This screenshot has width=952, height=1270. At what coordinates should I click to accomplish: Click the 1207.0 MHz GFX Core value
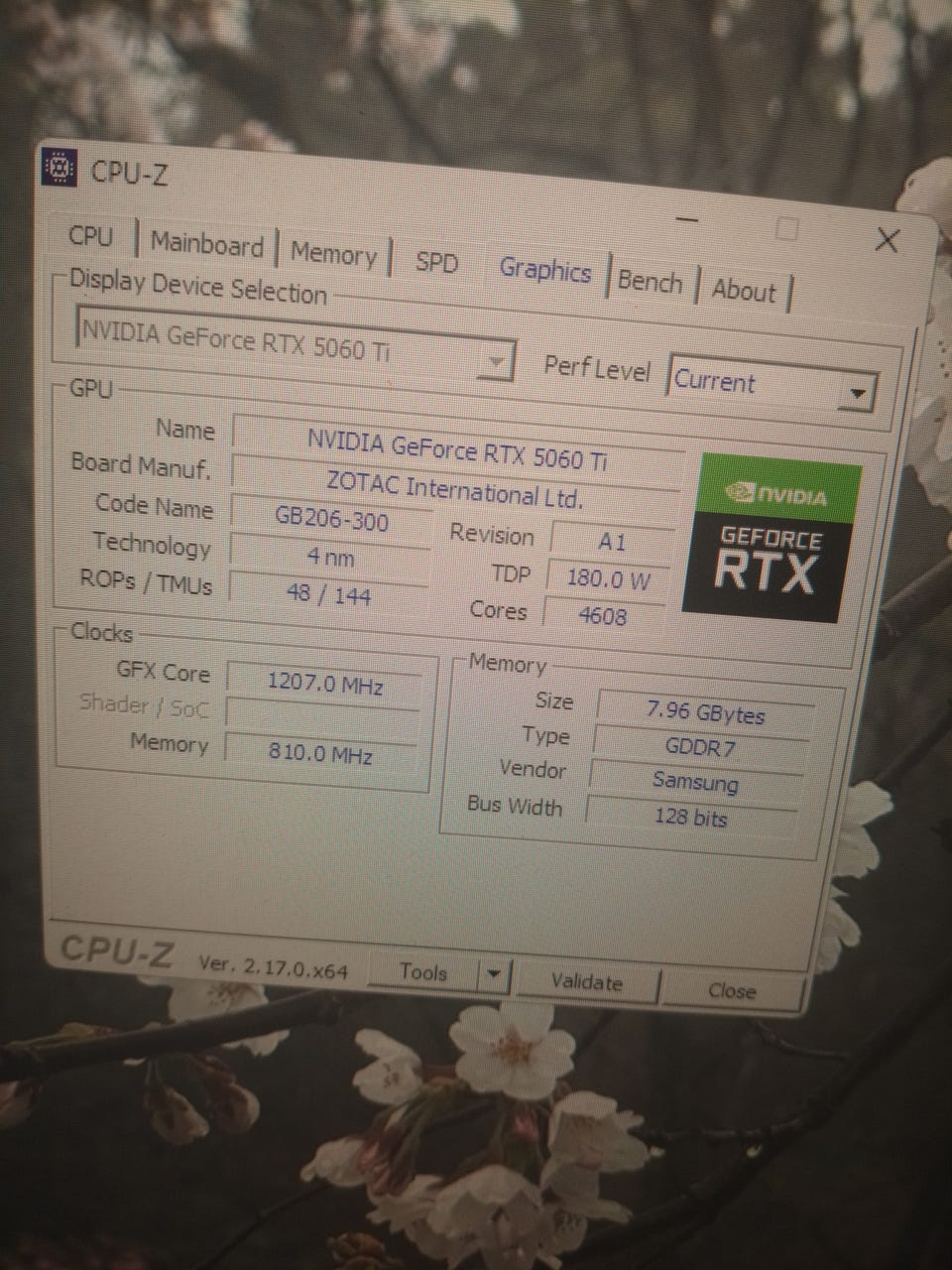(x=325, y=684)
